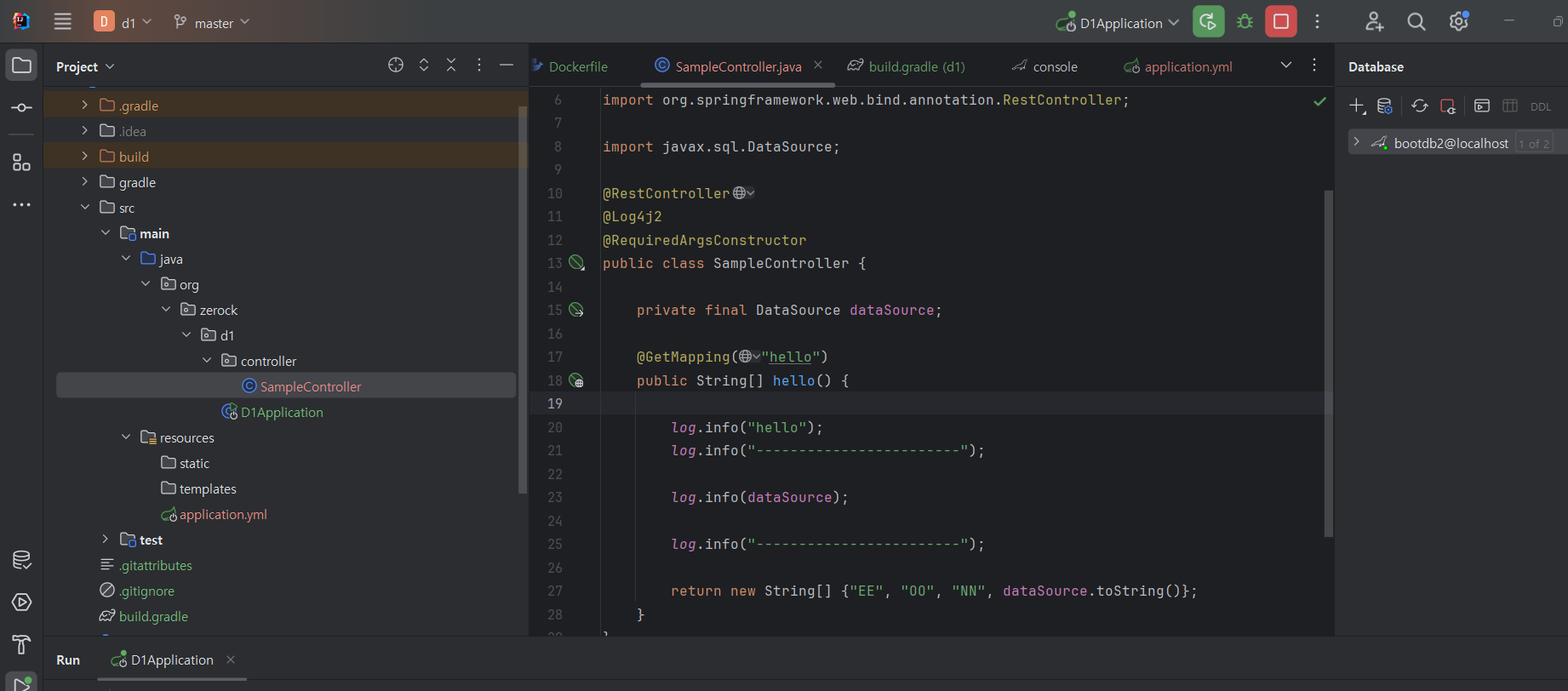Image resolution: width=1568 pixels, height=691 pixels.
Task: Expand the bootdb2@localhost data source
Action: [1356, 142]
